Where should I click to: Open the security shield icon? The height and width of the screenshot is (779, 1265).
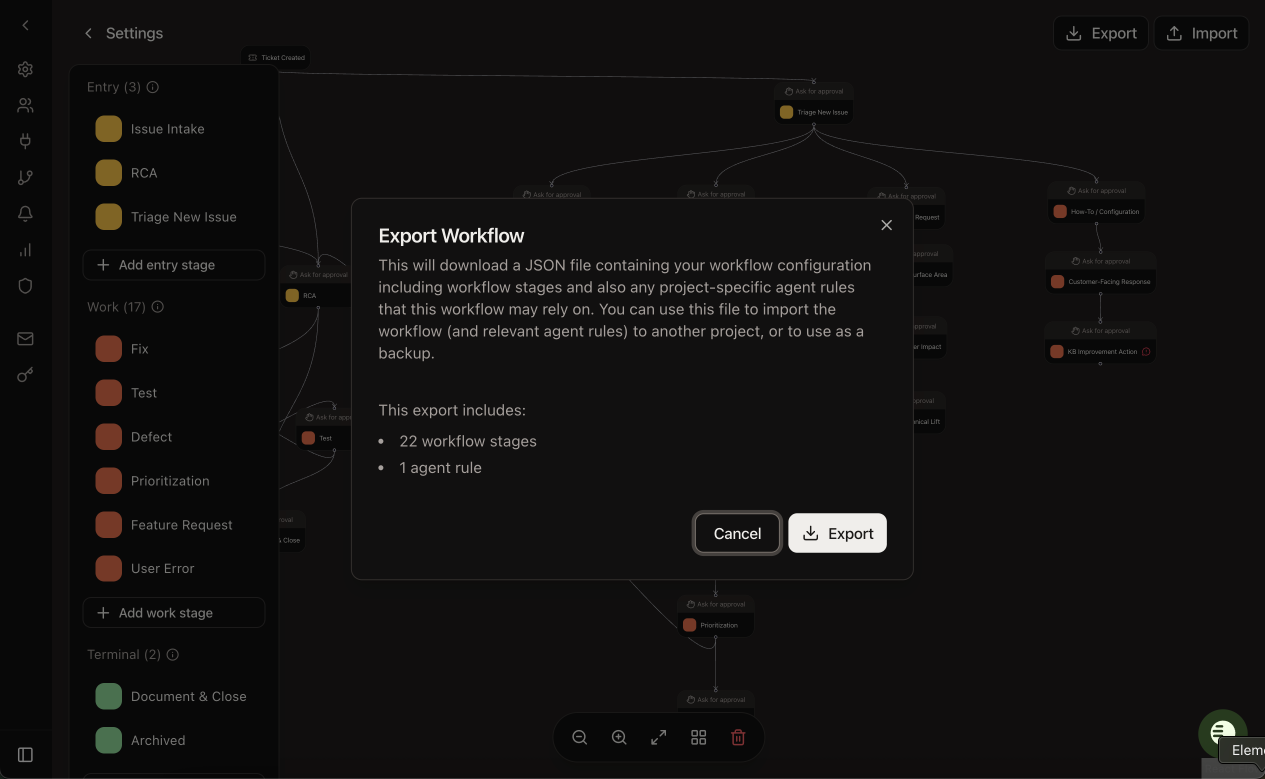point(25,286)
